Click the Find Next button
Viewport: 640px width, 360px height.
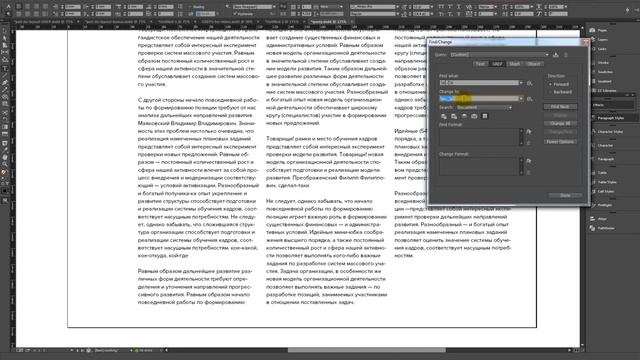pyautogui.click(x=560, y=107)
